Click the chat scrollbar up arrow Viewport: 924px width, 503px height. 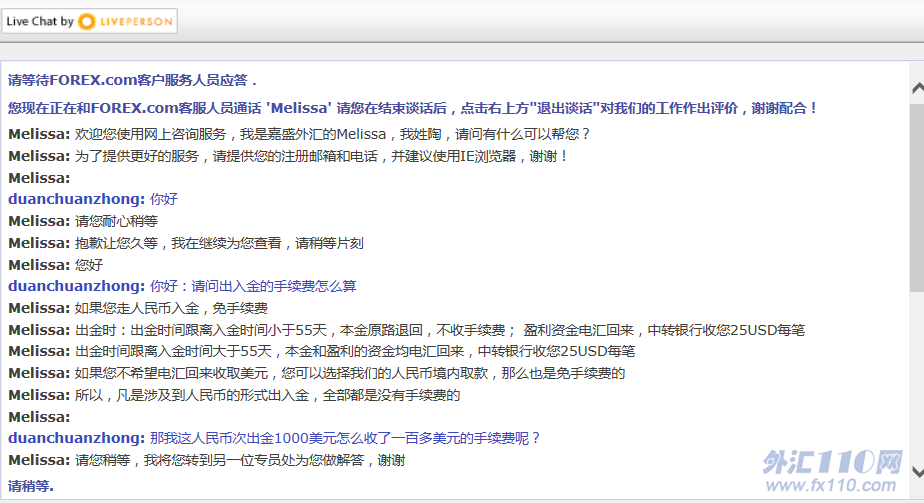(x=918, y=88)
